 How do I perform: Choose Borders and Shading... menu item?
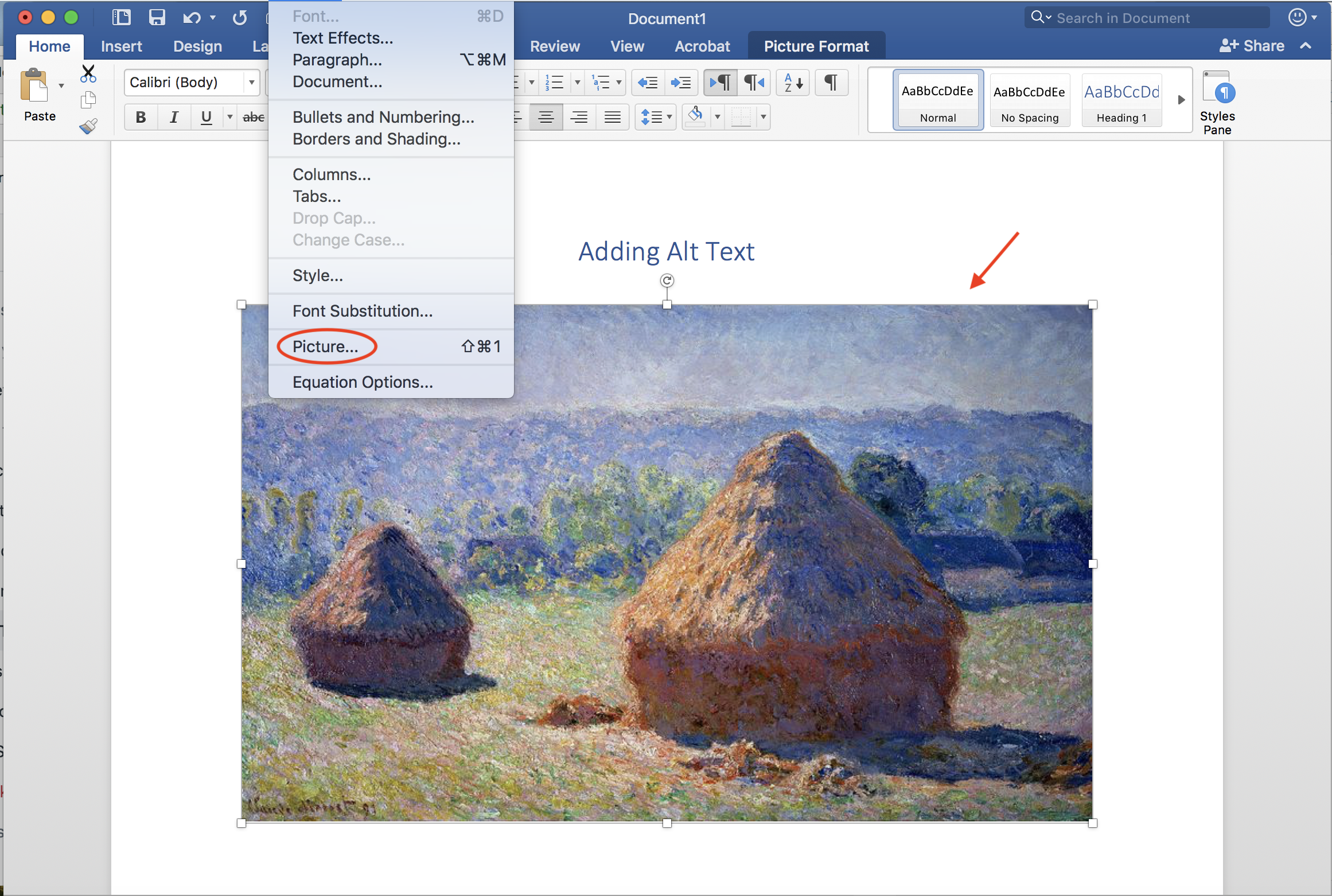click(391, 139)
